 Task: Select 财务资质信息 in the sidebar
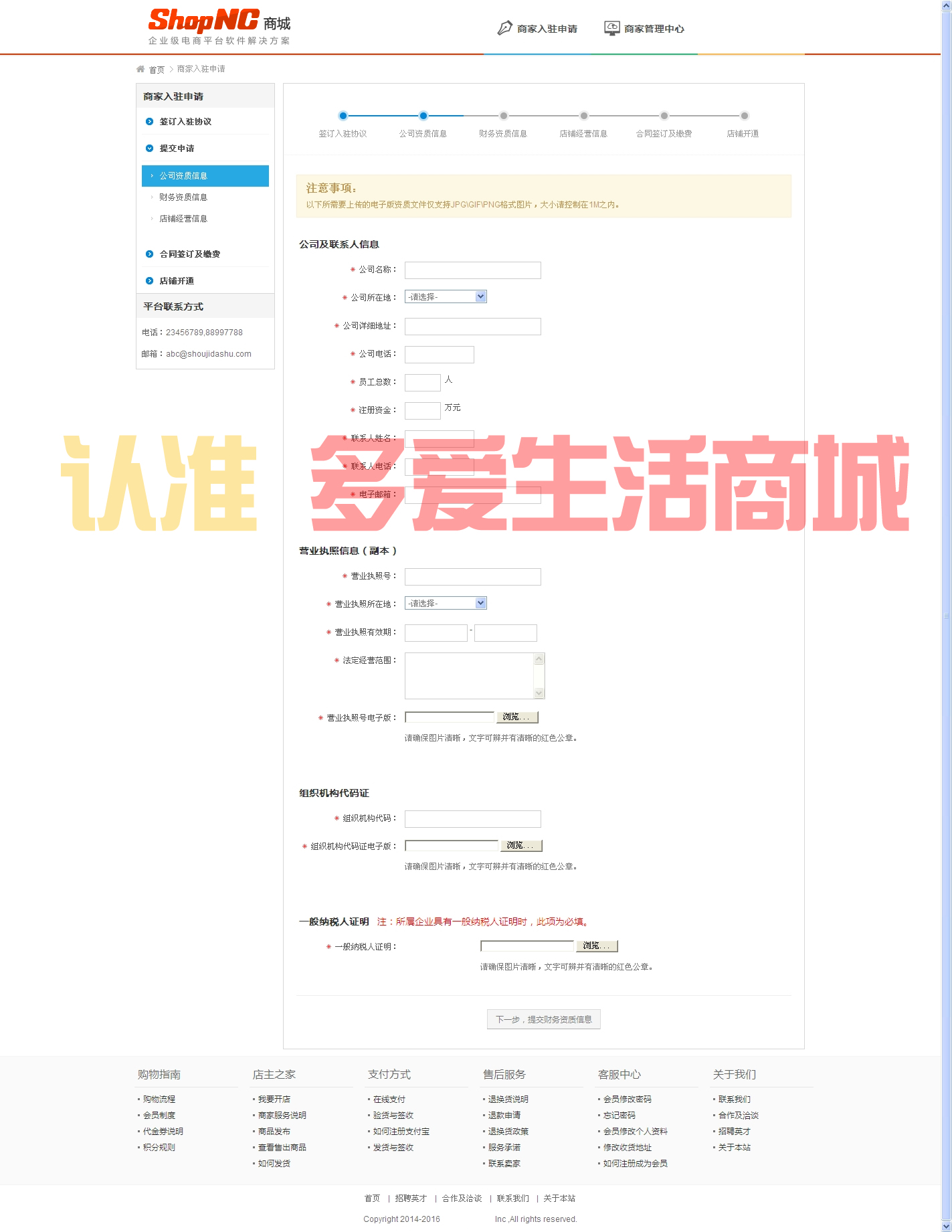[x=183, y=197]
